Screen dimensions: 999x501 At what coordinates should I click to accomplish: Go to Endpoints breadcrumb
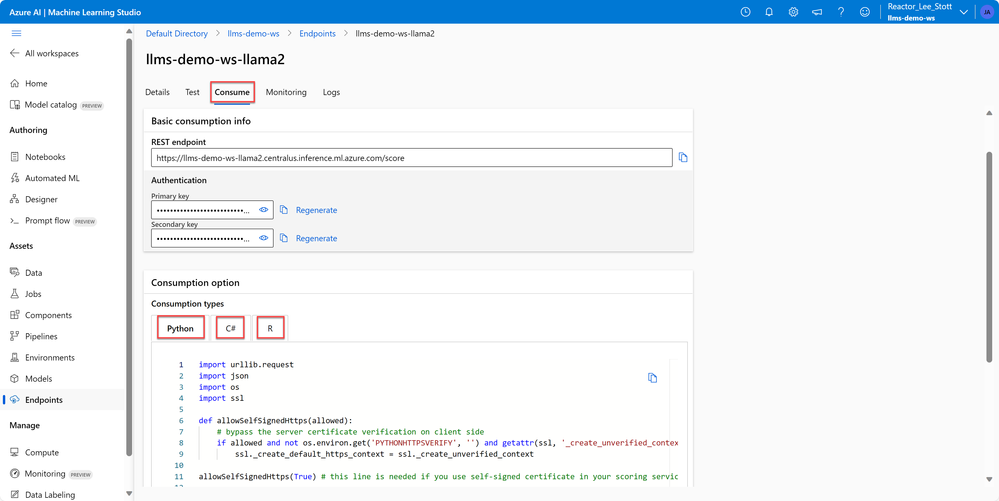tap(317, 33)
